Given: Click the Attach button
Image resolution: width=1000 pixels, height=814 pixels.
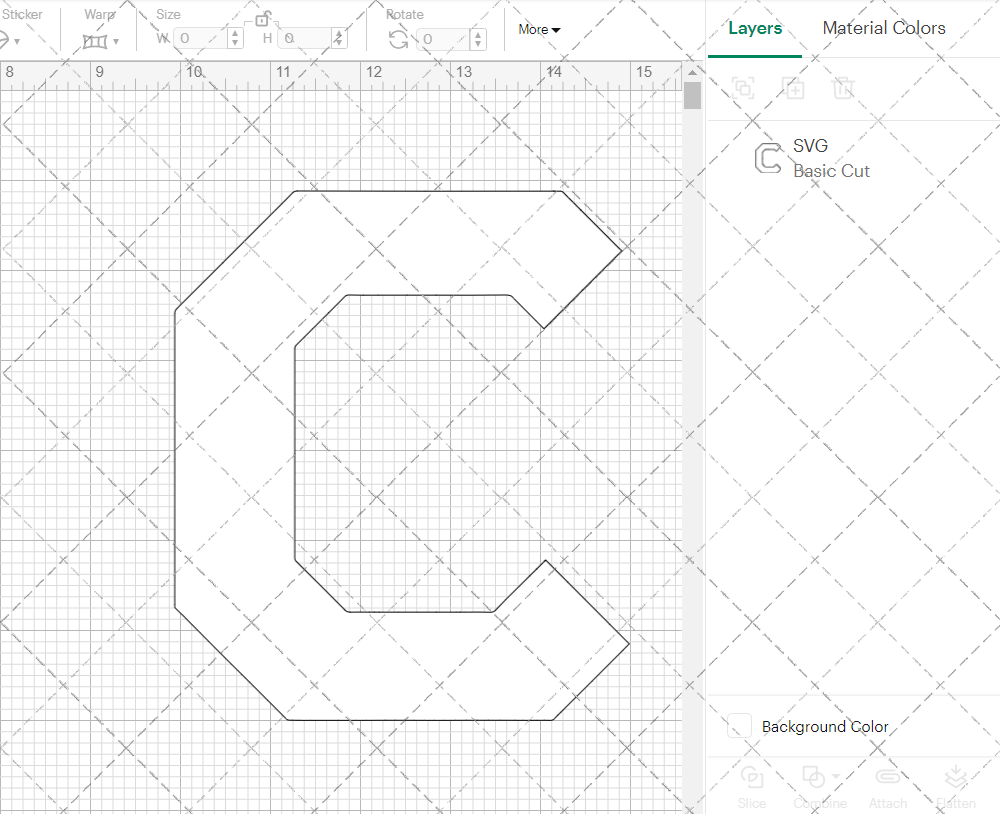Looking at the screenshot, I should (x=888, y=787).
